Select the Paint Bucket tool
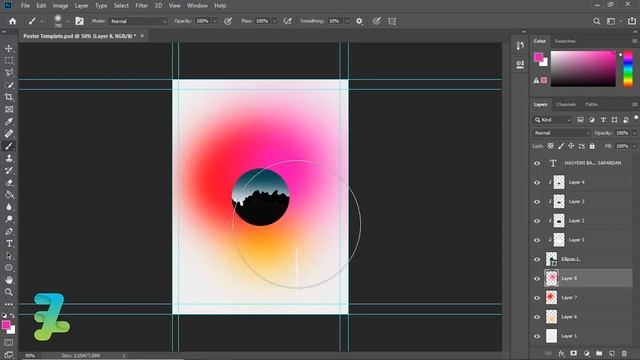 [9, 195]
